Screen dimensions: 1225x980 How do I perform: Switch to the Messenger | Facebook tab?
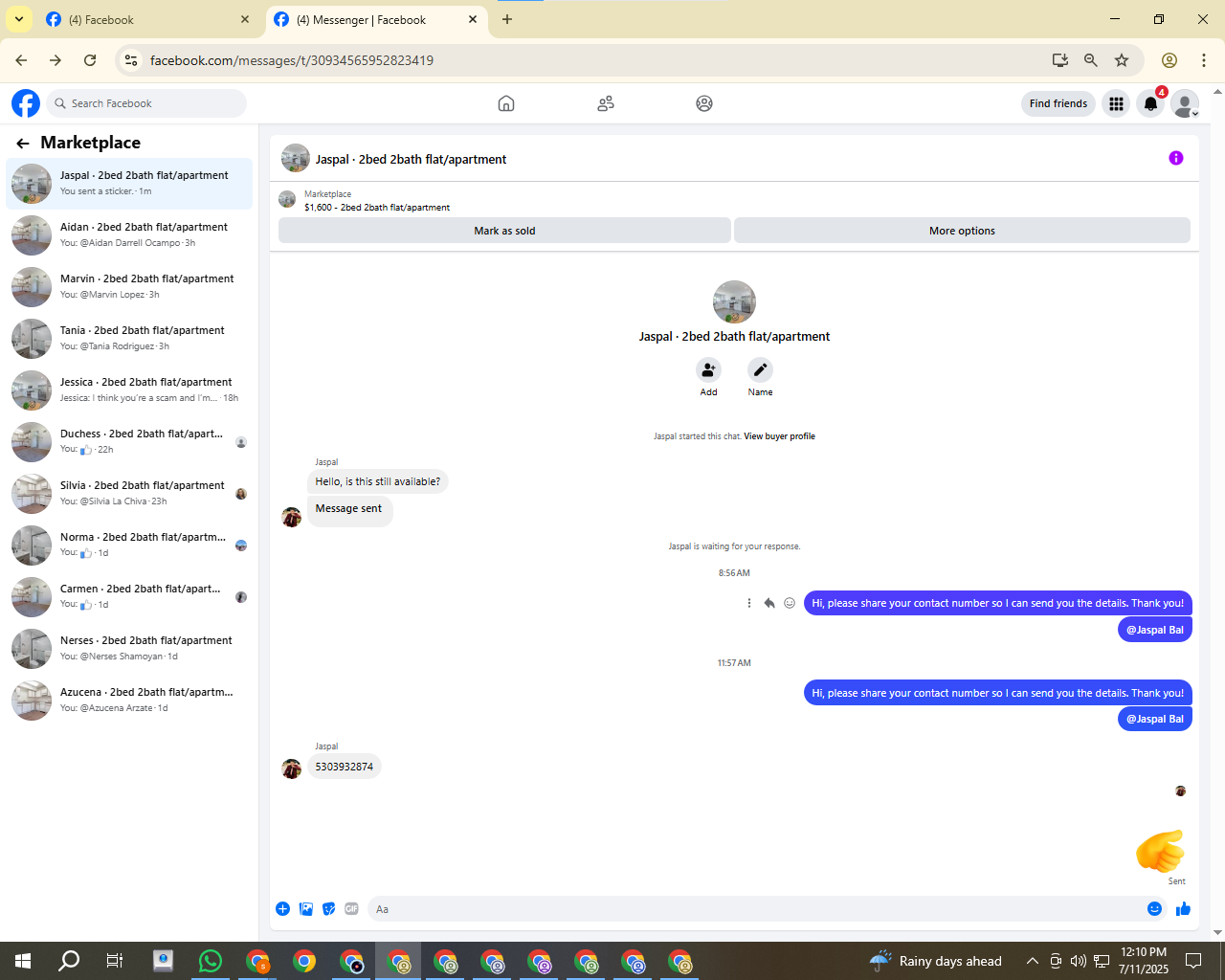point(376,19)
